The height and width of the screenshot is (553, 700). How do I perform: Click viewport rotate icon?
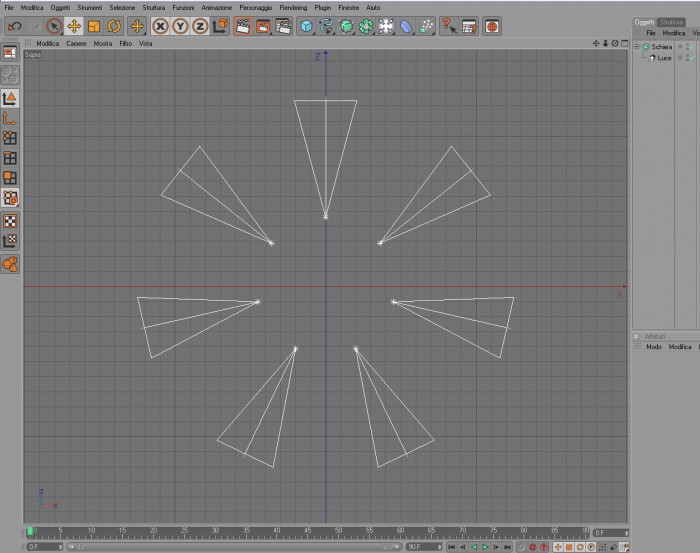(x=615, y=43)
